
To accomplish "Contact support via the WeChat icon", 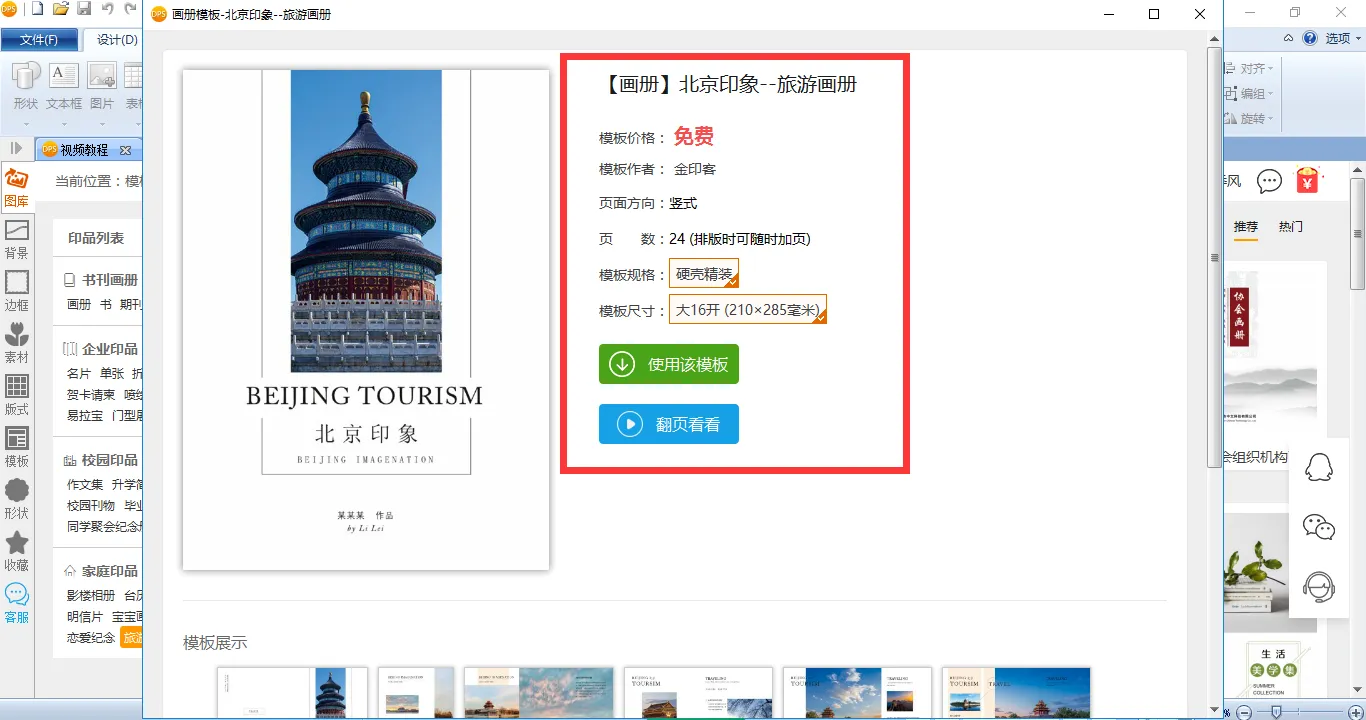I will tap(1320, 527).
